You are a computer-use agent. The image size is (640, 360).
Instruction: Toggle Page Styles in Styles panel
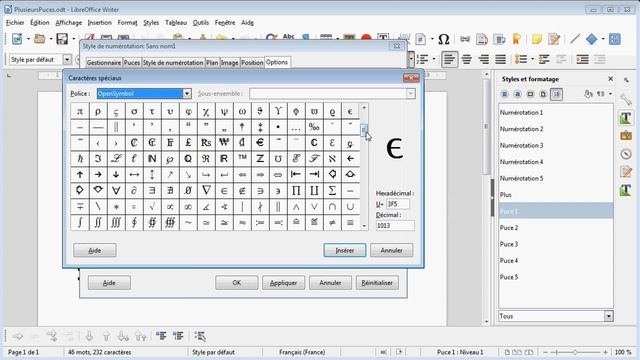543,94
